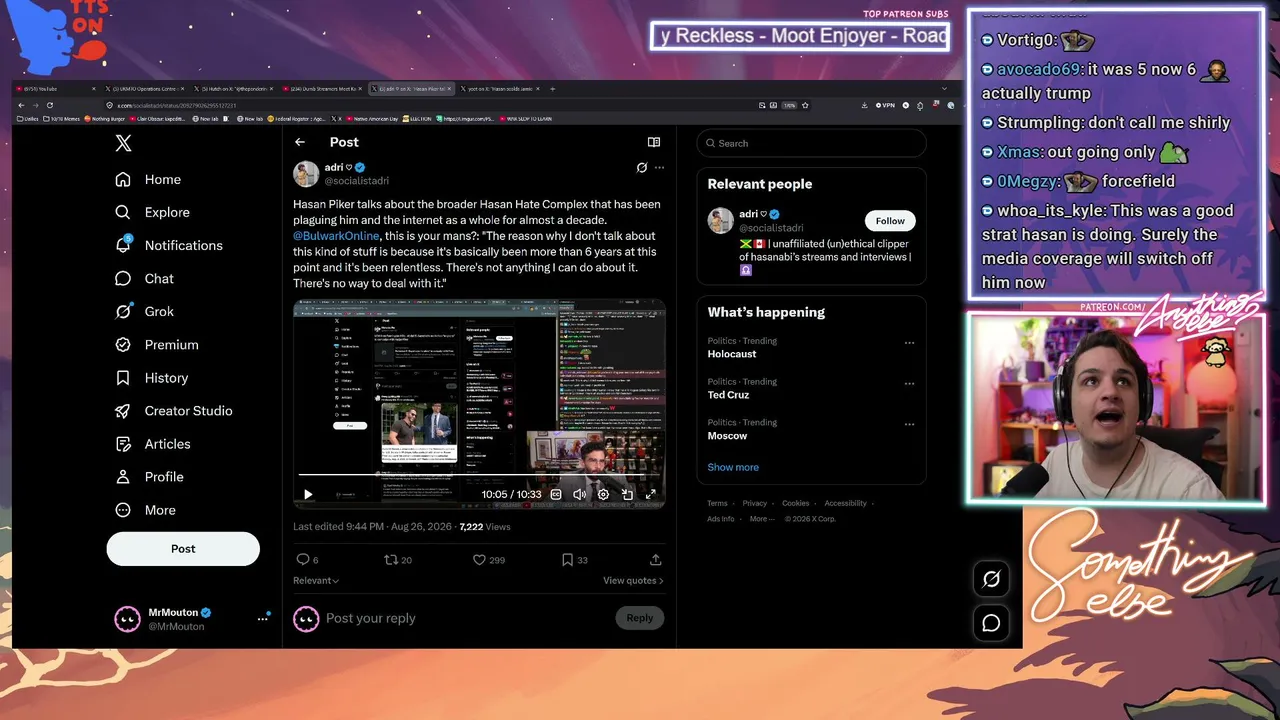Viewport: 1280px width, 720px height.
Task: Toggle closed captions on the video
Action: coord(556,494)
